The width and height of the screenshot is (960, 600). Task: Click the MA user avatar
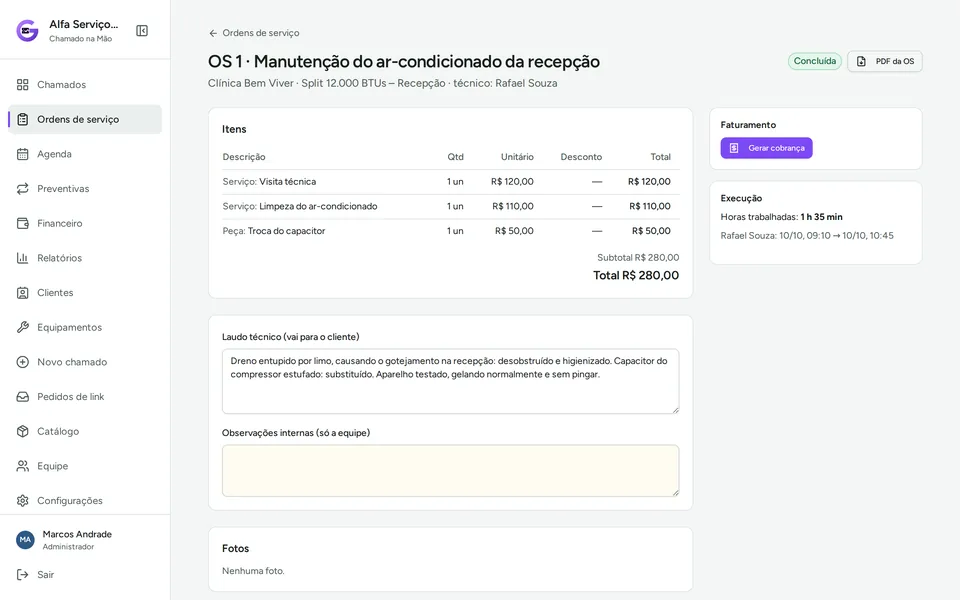point(25,539)
